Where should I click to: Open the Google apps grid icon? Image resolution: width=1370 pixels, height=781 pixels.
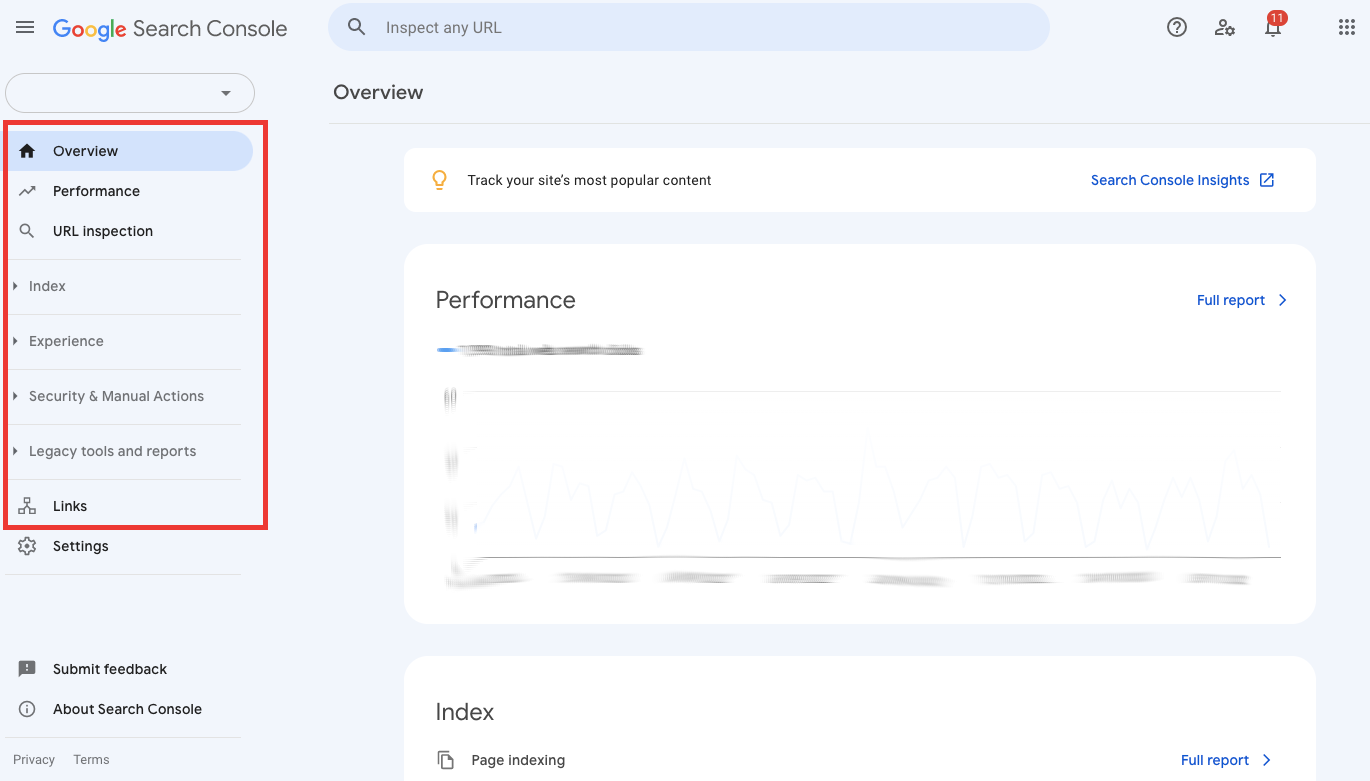1346,28
